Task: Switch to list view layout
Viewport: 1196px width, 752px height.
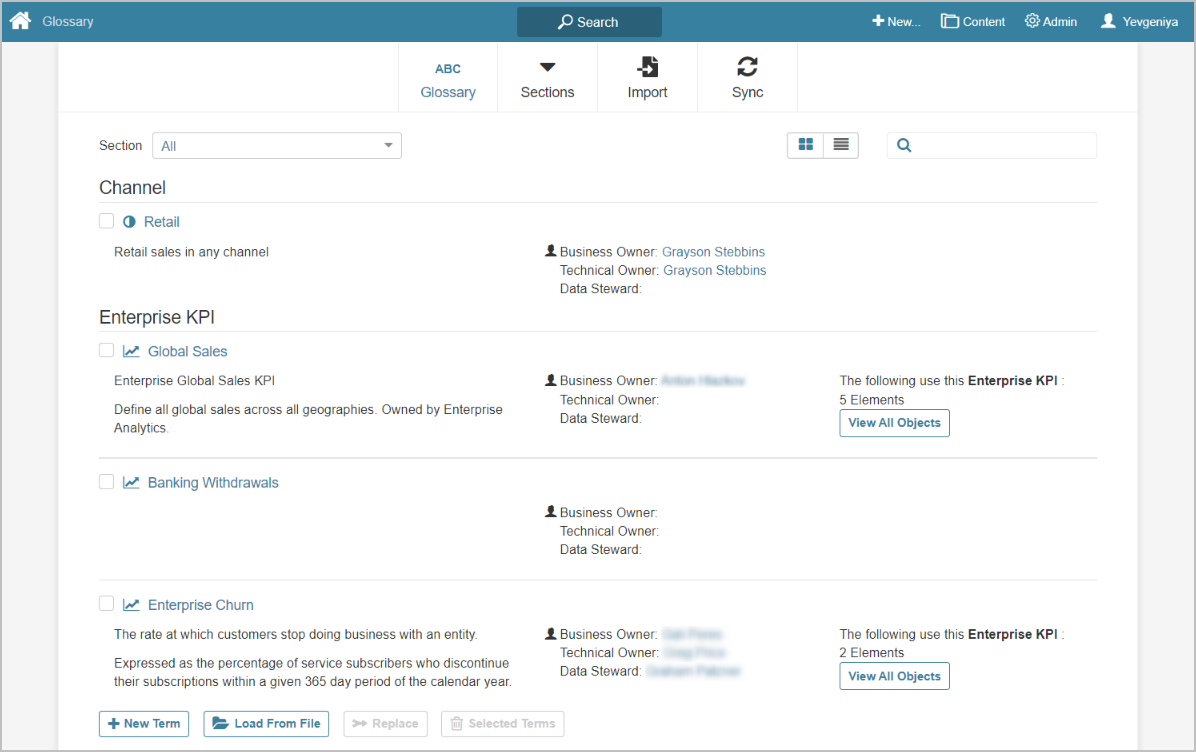Action: tap(841, 145)
